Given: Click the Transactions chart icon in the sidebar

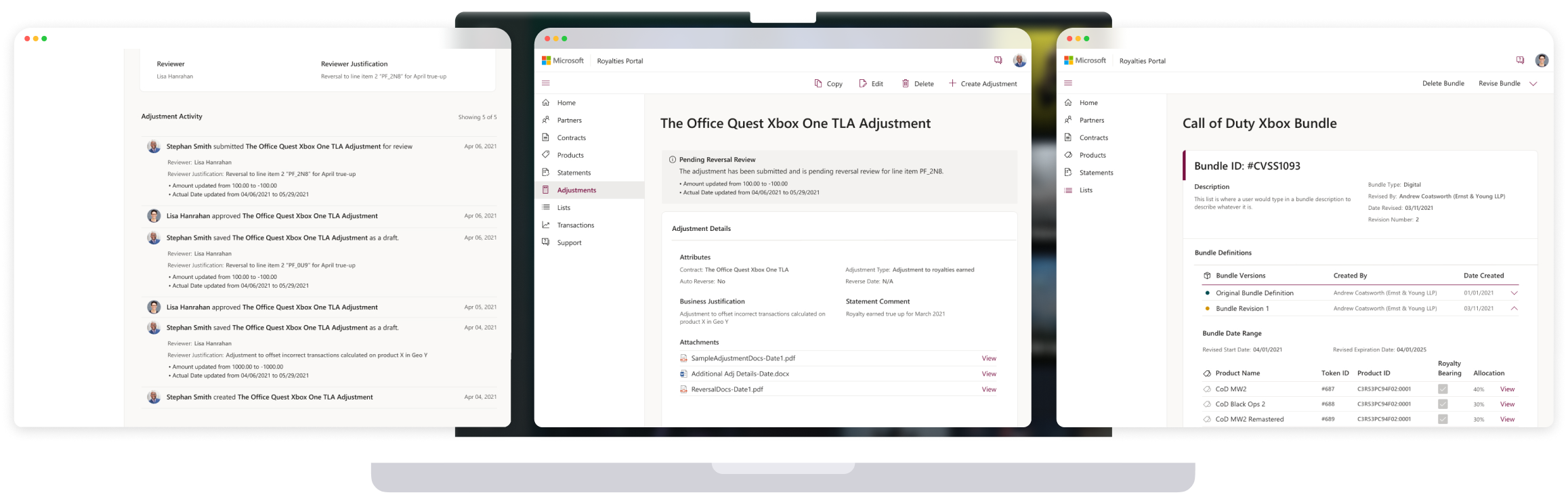Looking at the screenshot, I should click(x=546, y=225).
